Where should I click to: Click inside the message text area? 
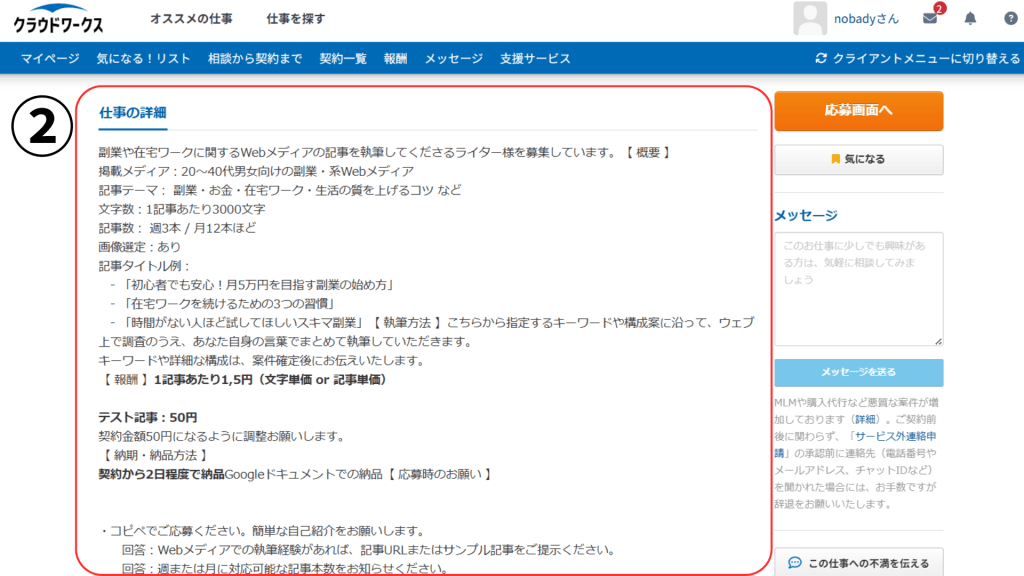click(858, 288)
